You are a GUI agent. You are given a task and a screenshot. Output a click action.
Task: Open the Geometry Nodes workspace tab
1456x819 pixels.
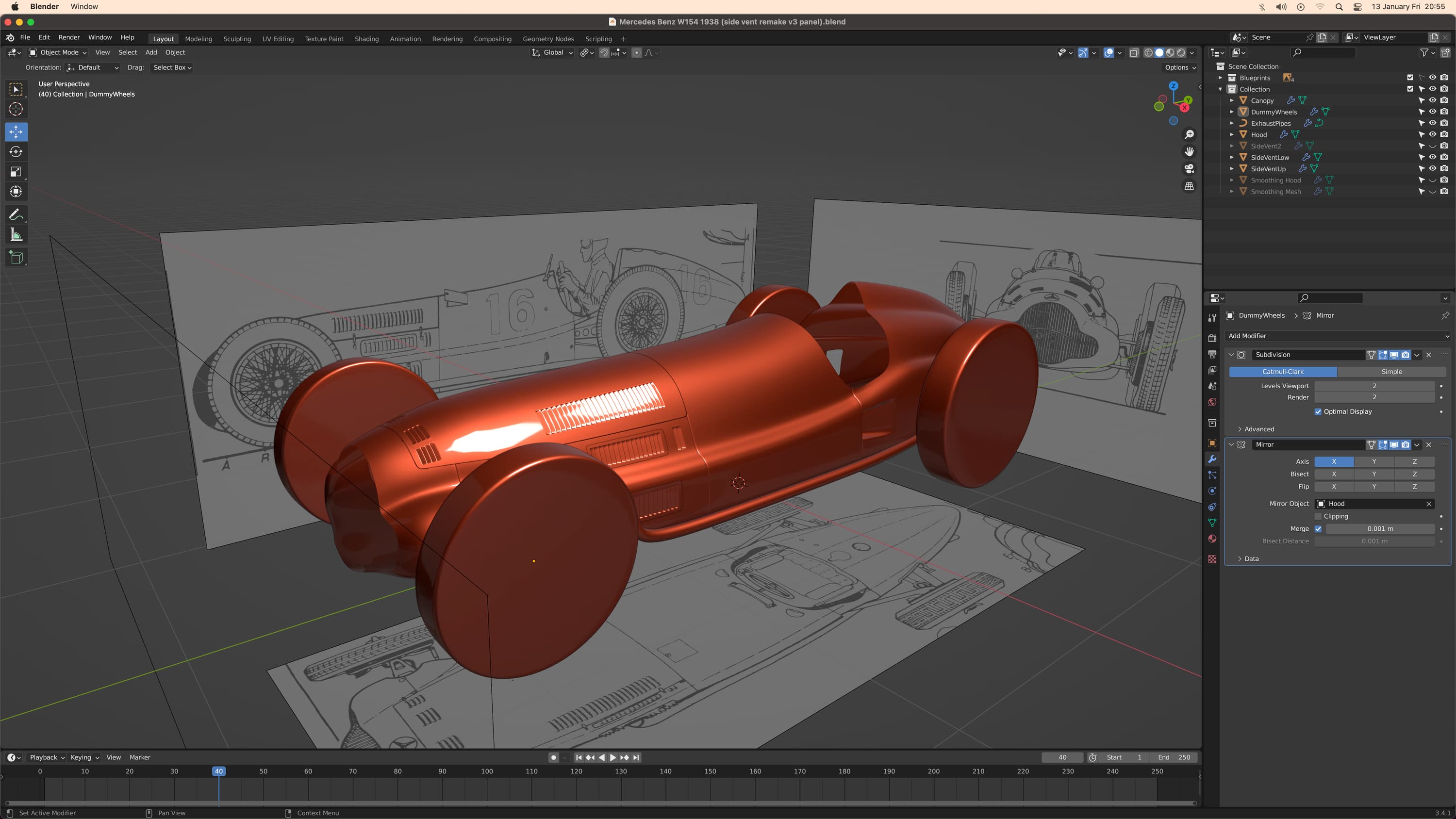(548, 39)
